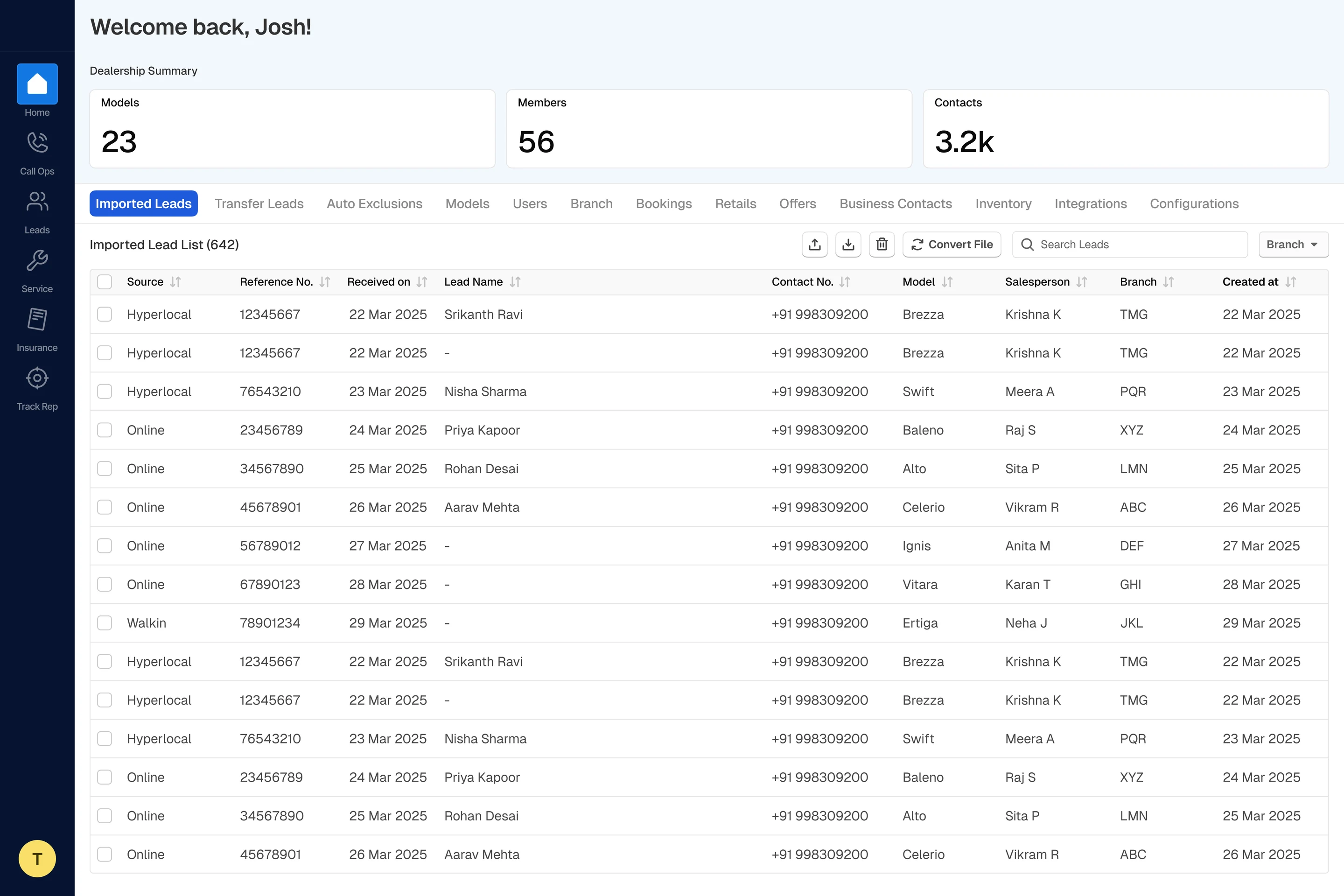Tick the Vitara lead row checkbox
Image resolution: width=1344 pixels, height=896 pixels.
click(x=105, y=584)
